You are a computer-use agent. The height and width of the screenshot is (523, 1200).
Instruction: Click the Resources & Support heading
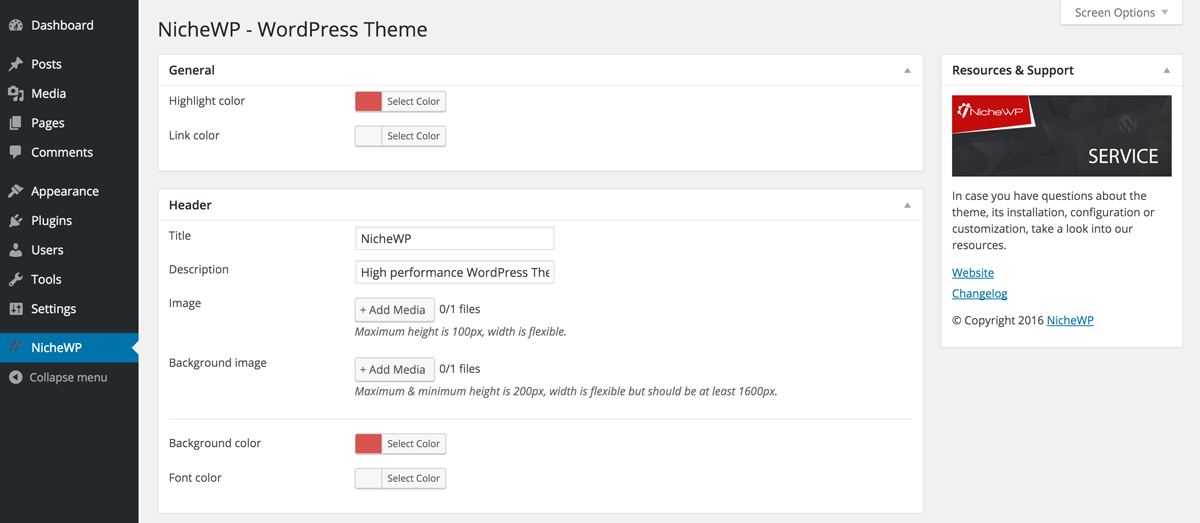(x=1013, y=70)
